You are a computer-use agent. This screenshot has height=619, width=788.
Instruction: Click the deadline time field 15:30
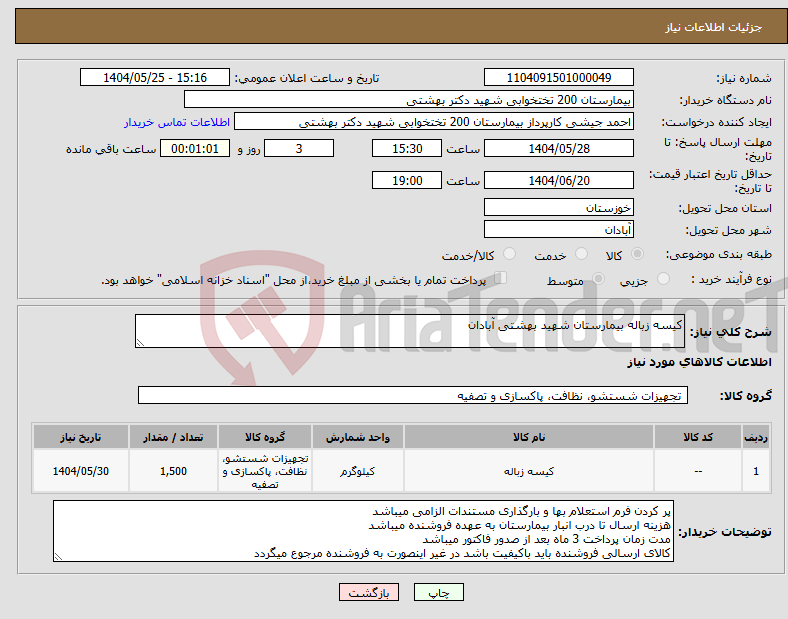(407, 148)
